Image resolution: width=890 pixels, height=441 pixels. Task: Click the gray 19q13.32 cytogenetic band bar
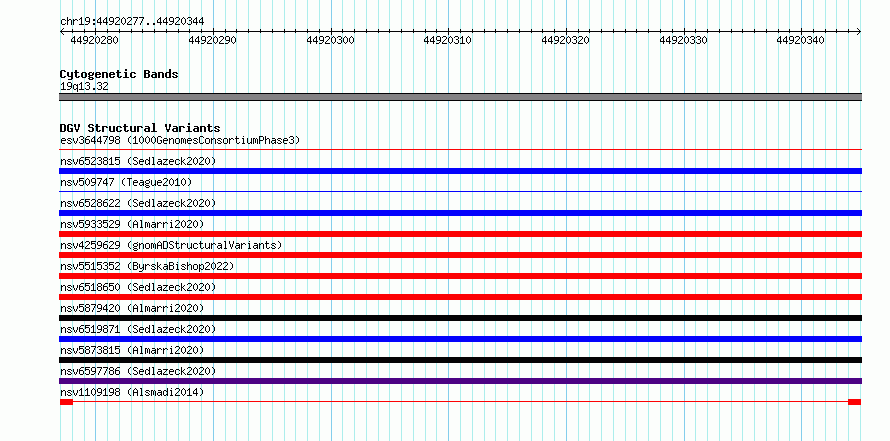[x=460, y=97]
